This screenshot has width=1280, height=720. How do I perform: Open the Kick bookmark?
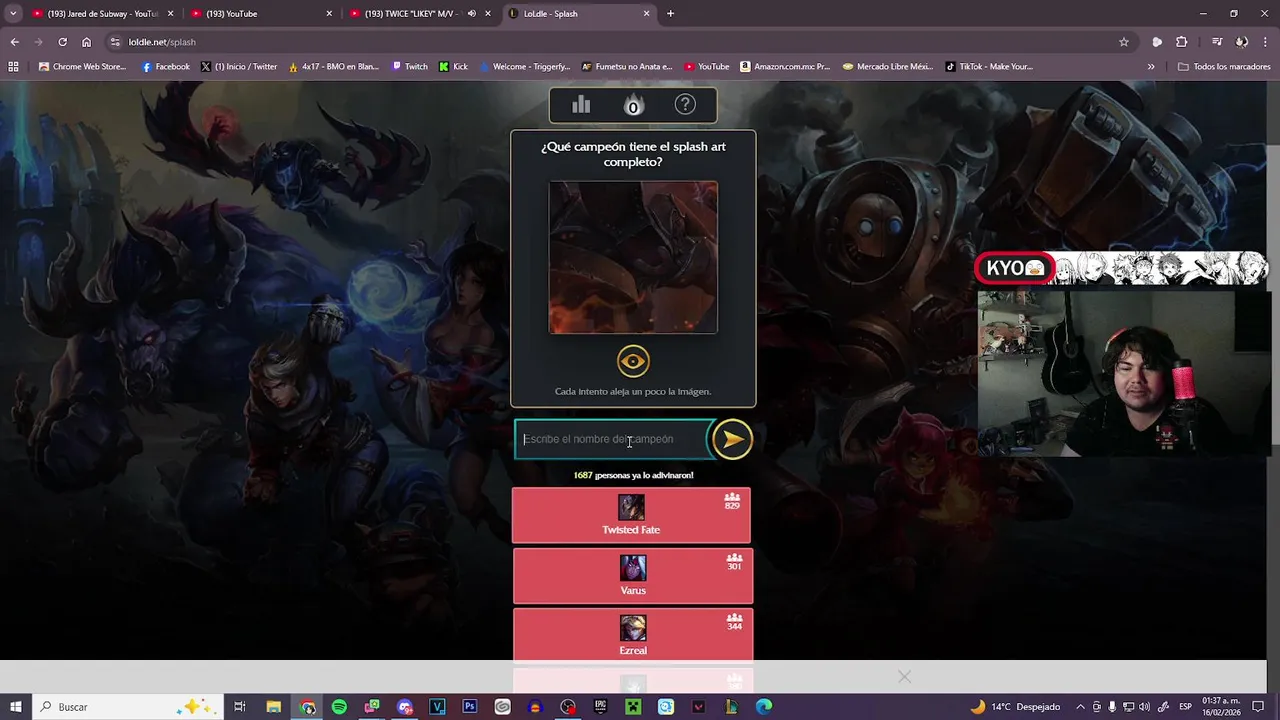[453, 67]
